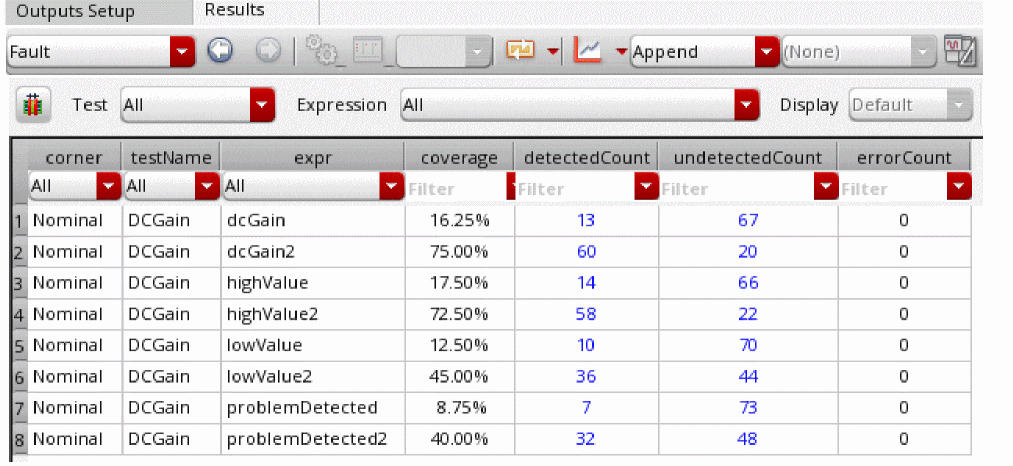Open detected count 10 for lowValue

[x=586, y=344]
